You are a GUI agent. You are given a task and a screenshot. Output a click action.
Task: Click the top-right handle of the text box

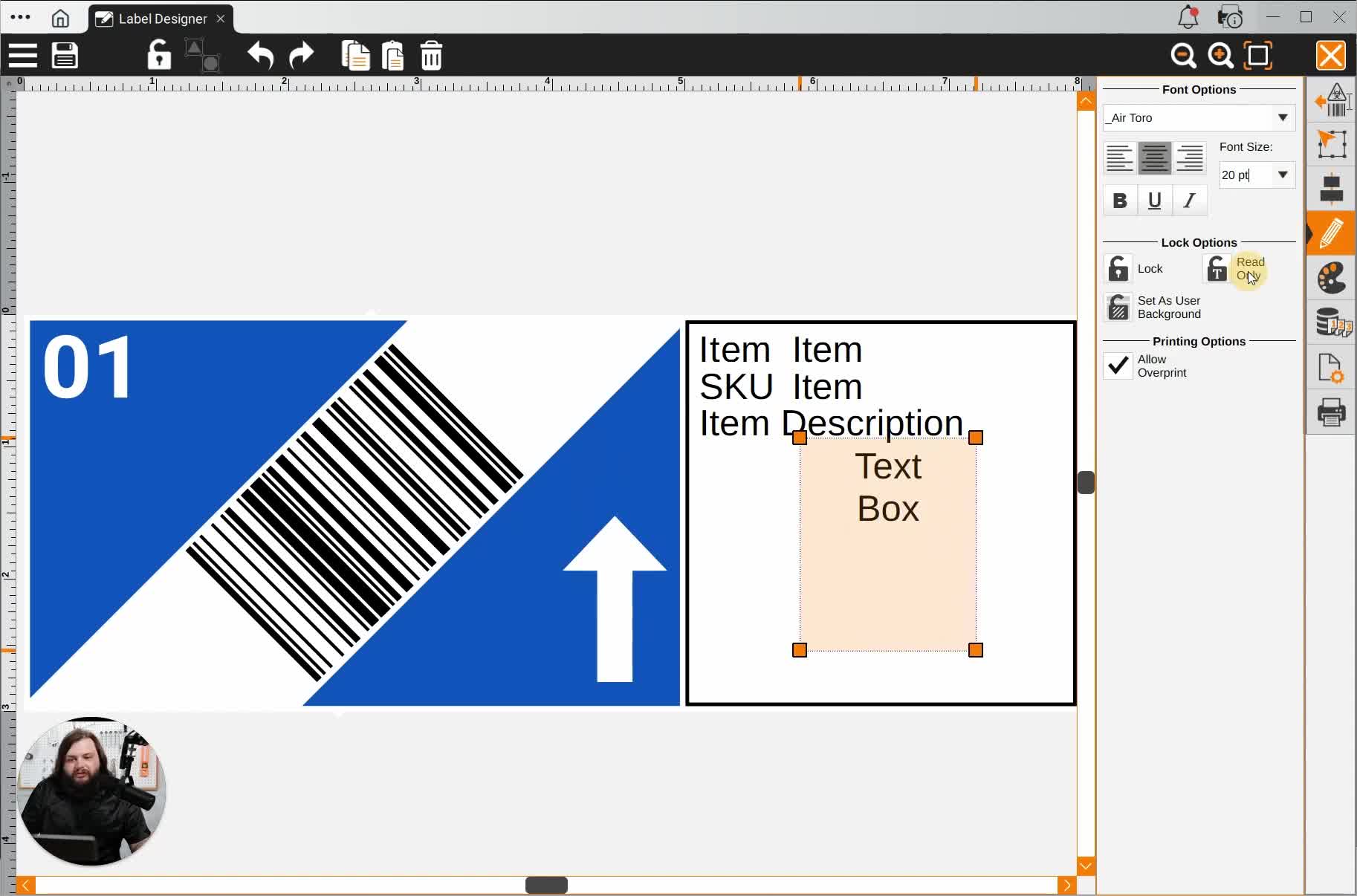(977, 438)
